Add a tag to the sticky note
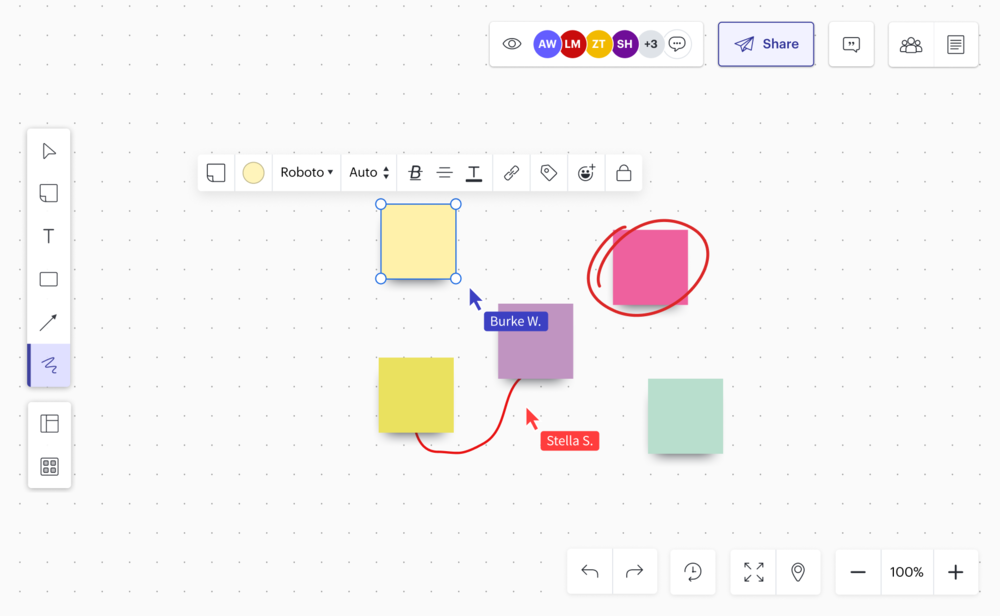Image resolution: width=1000 pixels, height=616 pixels. (548, 173)
